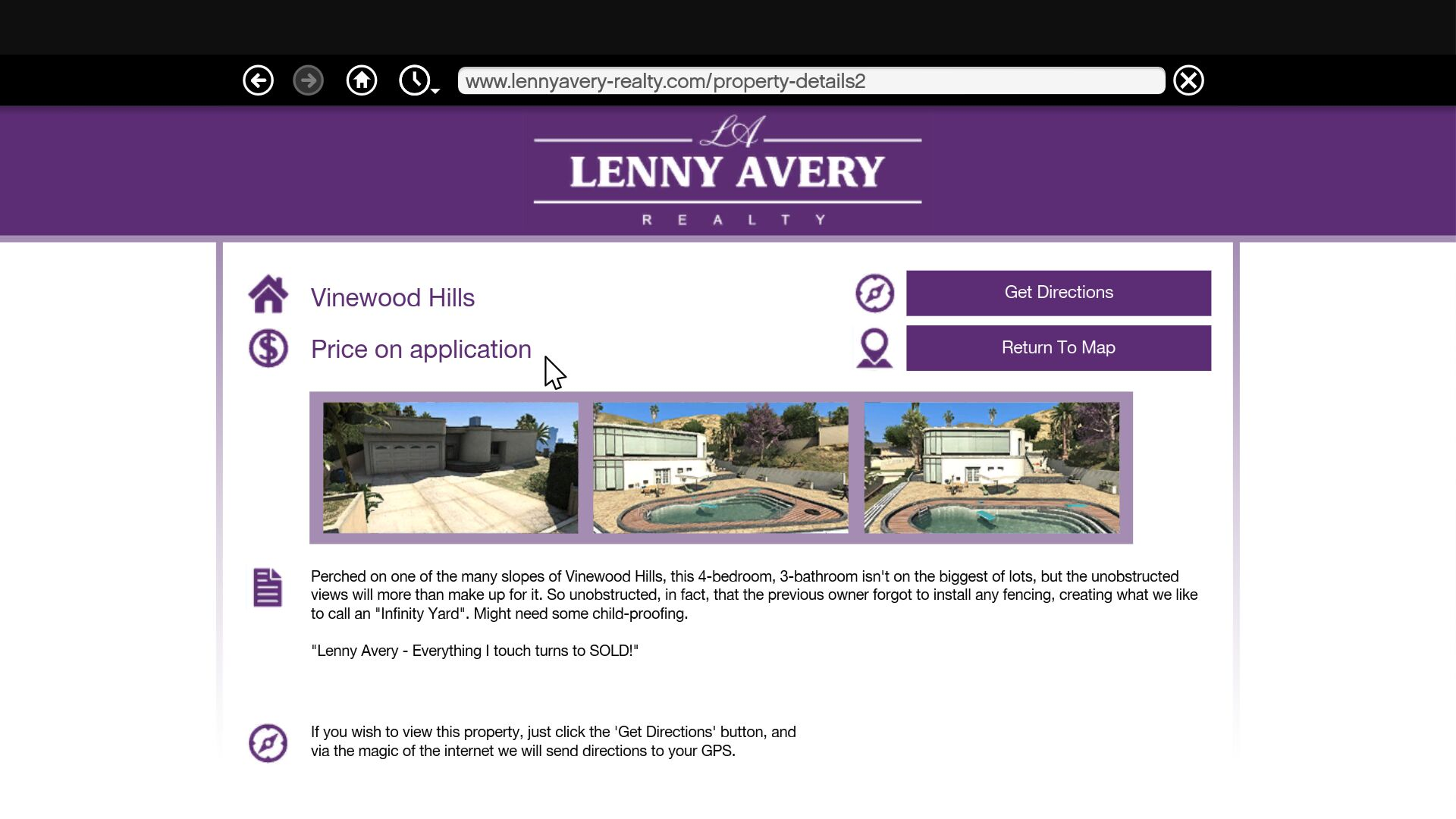Select the third property view thumbnail

pos(992,467)
